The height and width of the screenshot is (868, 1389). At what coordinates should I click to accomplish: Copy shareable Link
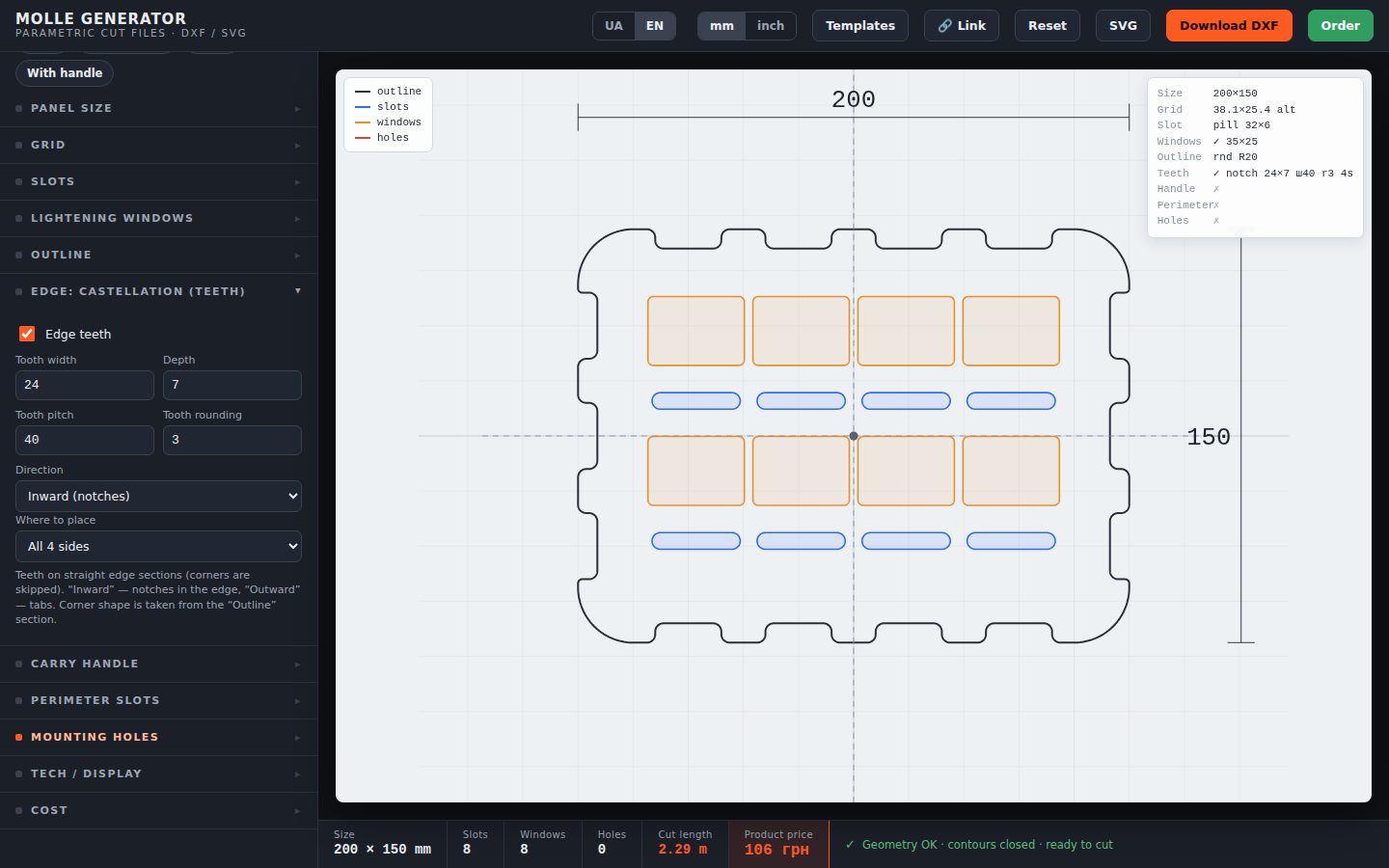(x=962, y=26)
